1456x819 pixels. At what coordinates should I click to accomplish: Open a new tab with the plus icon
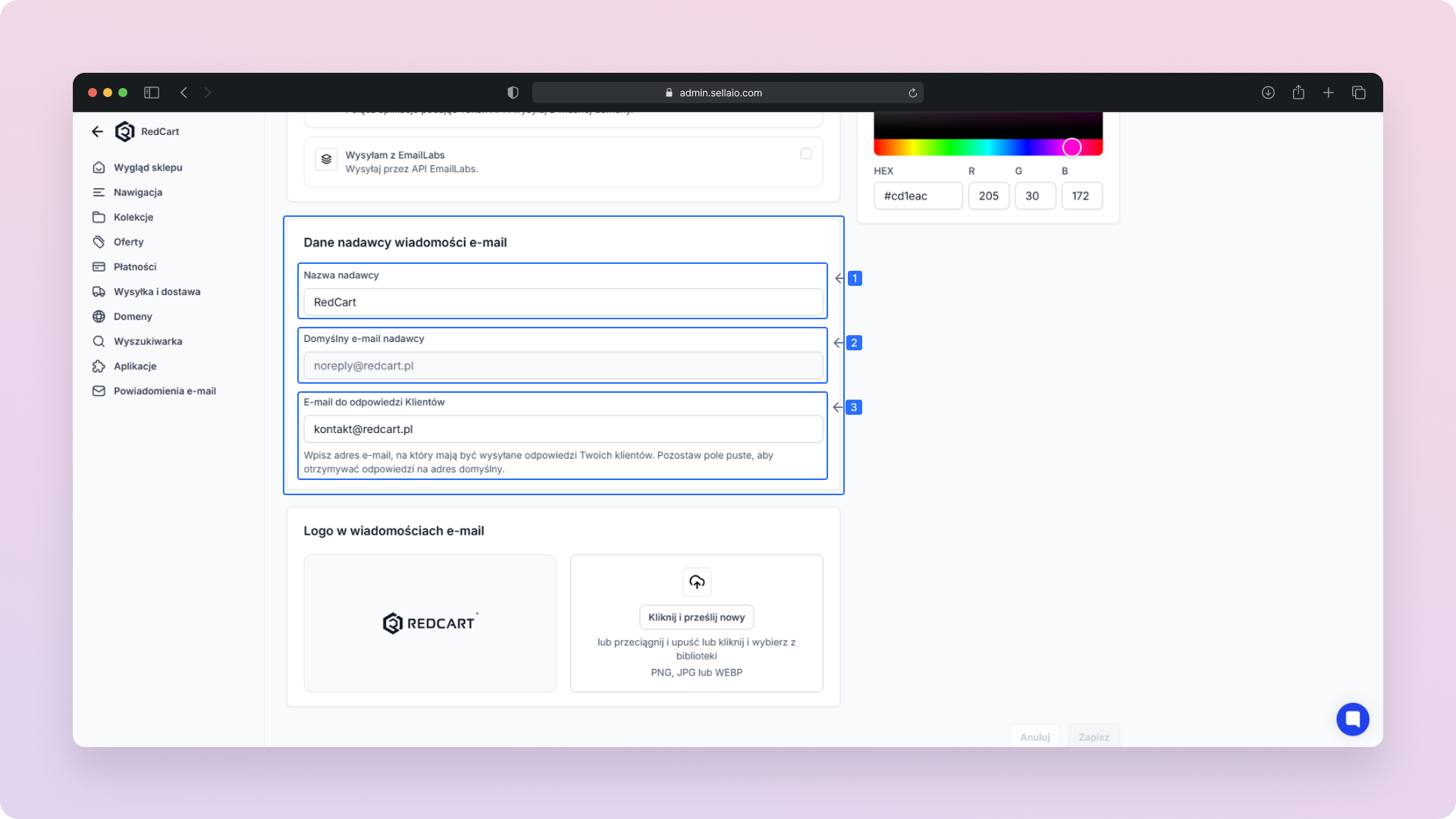coord(1329,93)
